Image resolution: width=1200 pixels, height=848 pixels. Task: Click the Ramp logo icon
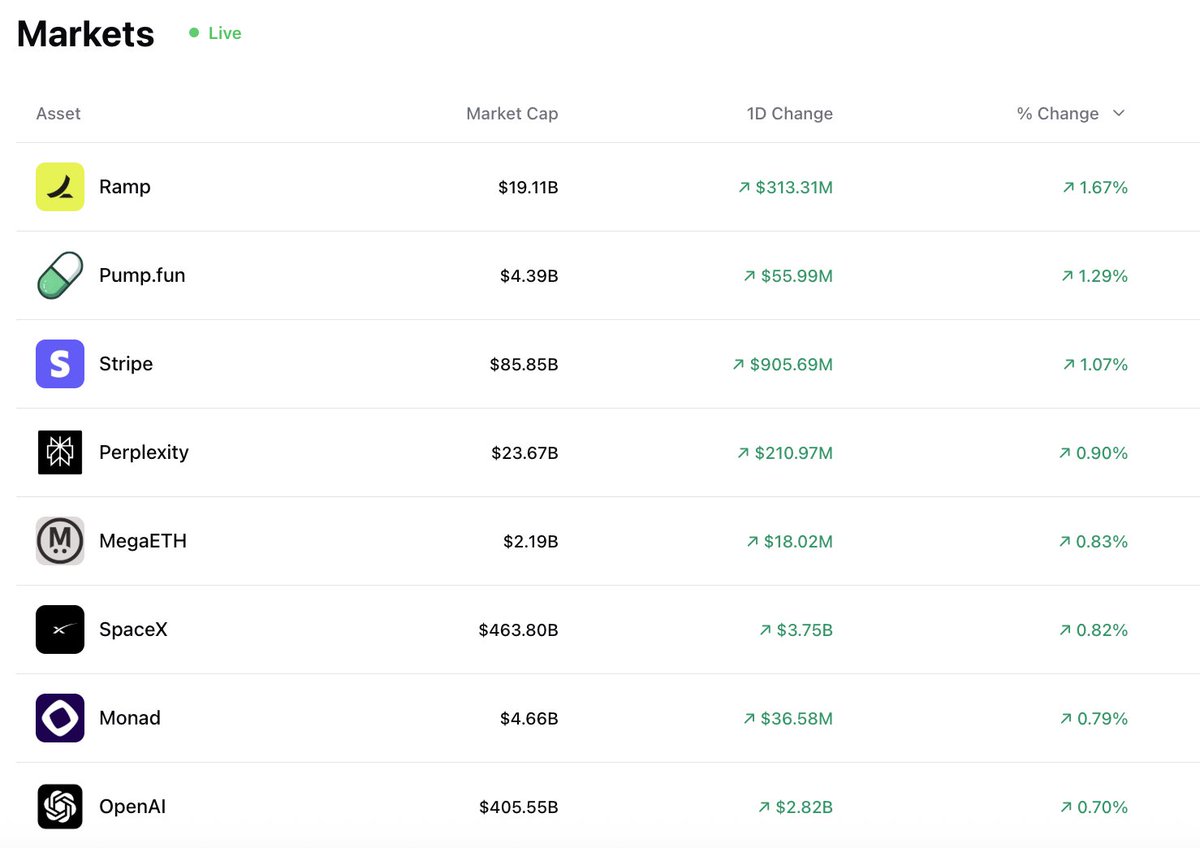[60, 187]
